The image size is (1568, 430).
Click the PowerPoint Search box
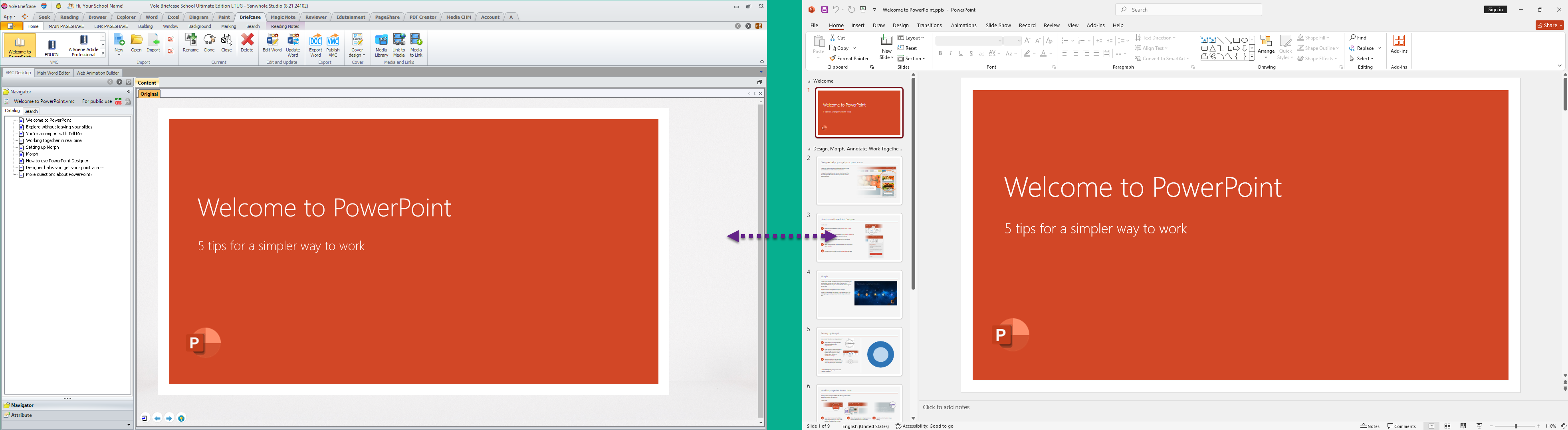(1188, 10)
